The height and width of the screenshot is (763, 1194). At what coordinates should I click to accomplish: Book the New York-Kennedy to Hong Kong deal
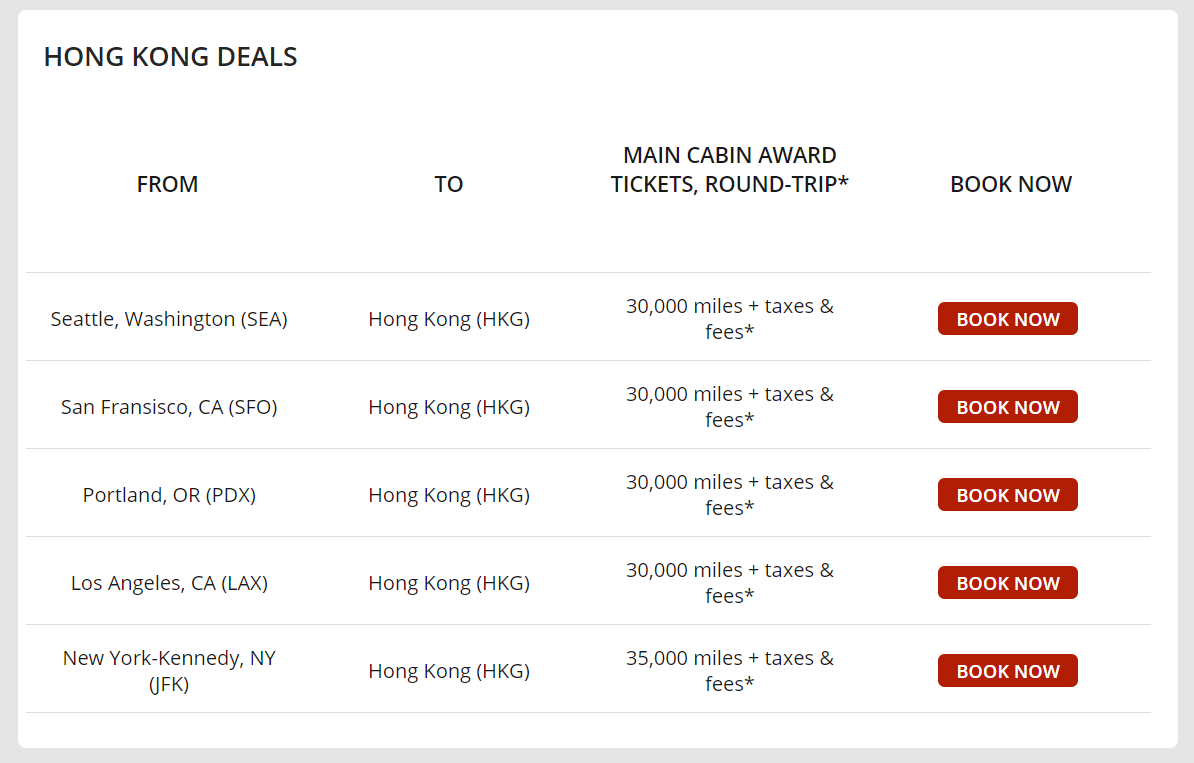coord(1007,671)
